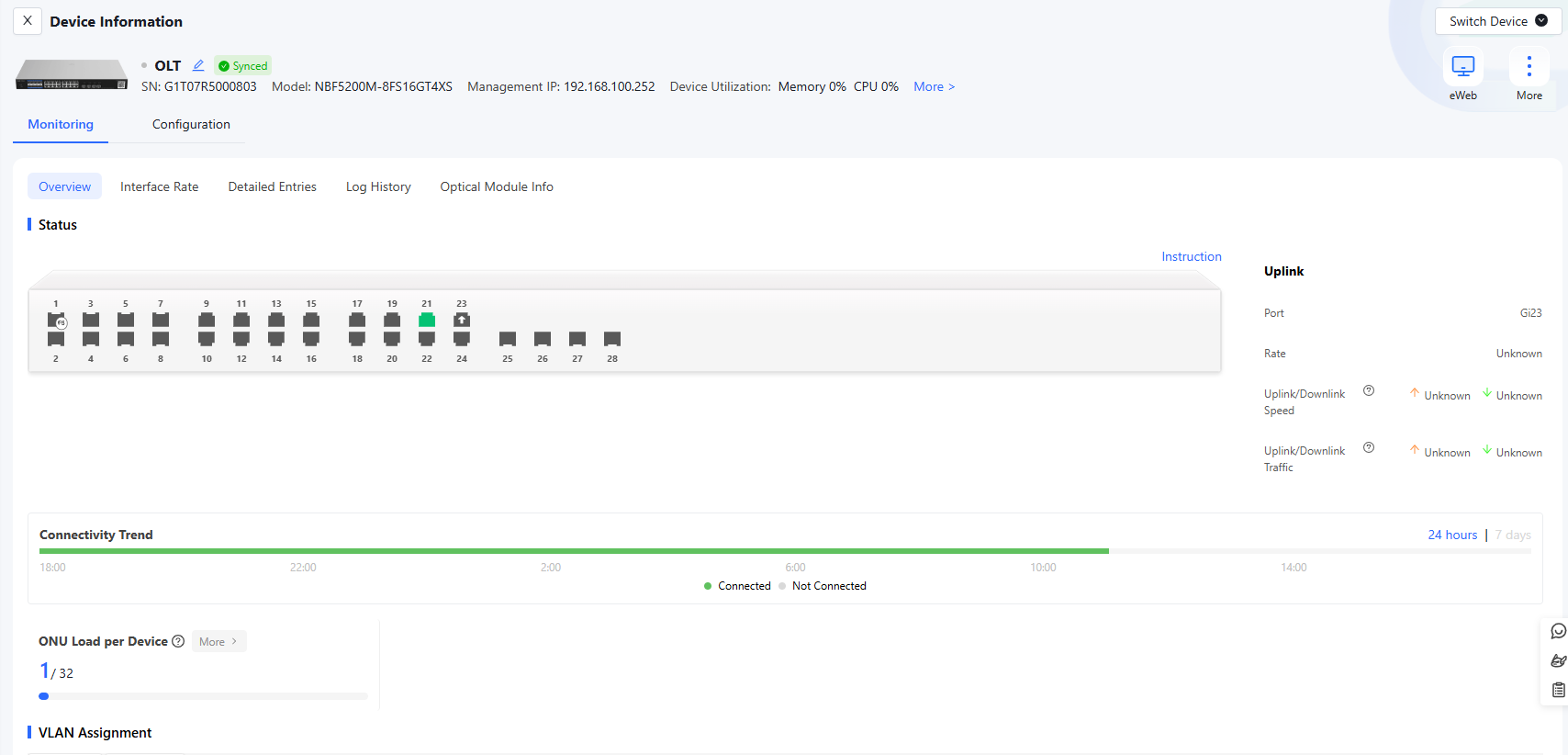Show help for Uplink/Downlink Traffic
The width and height of the screenshot is (1568, 755).
(1369, 447)
